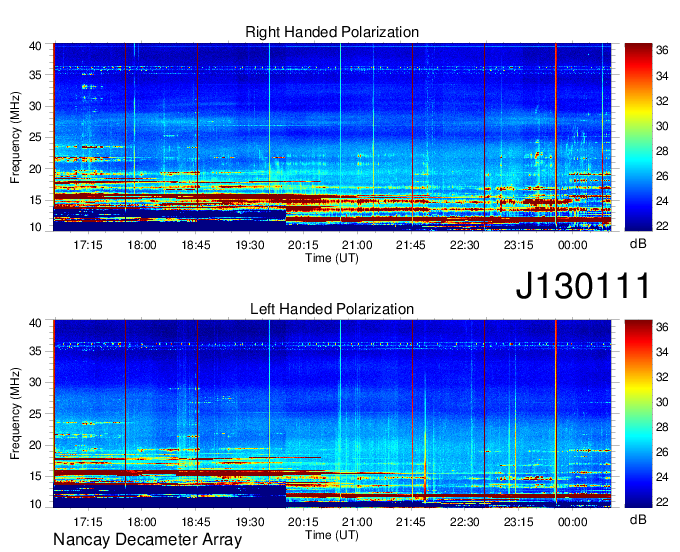
Task: Click the 40 MHz tick of Right Handed plot
Action: click(35, 46)
